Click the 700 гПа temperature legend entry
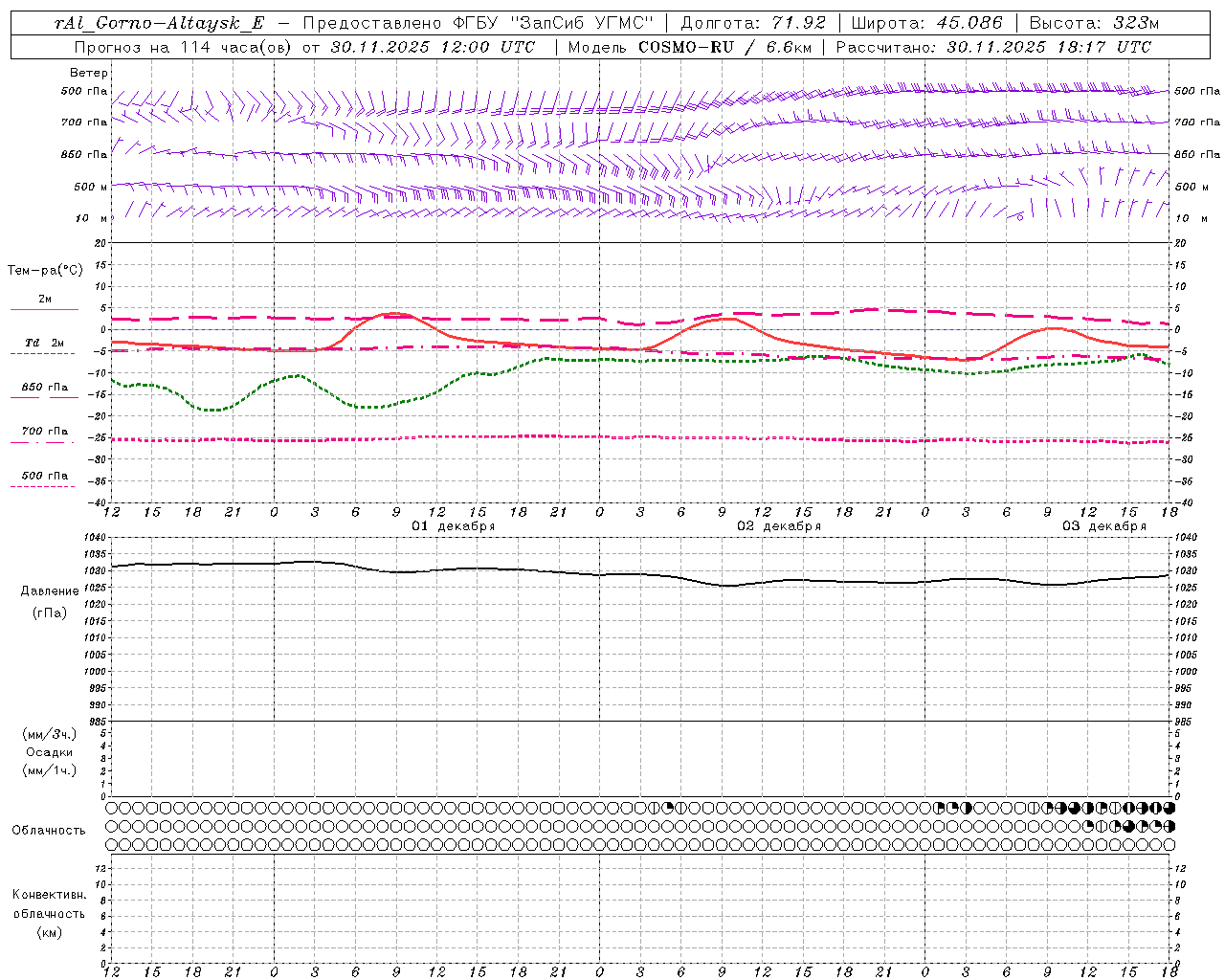Image resolution: width=1225 pixels, height=980 pixels. 45,431
